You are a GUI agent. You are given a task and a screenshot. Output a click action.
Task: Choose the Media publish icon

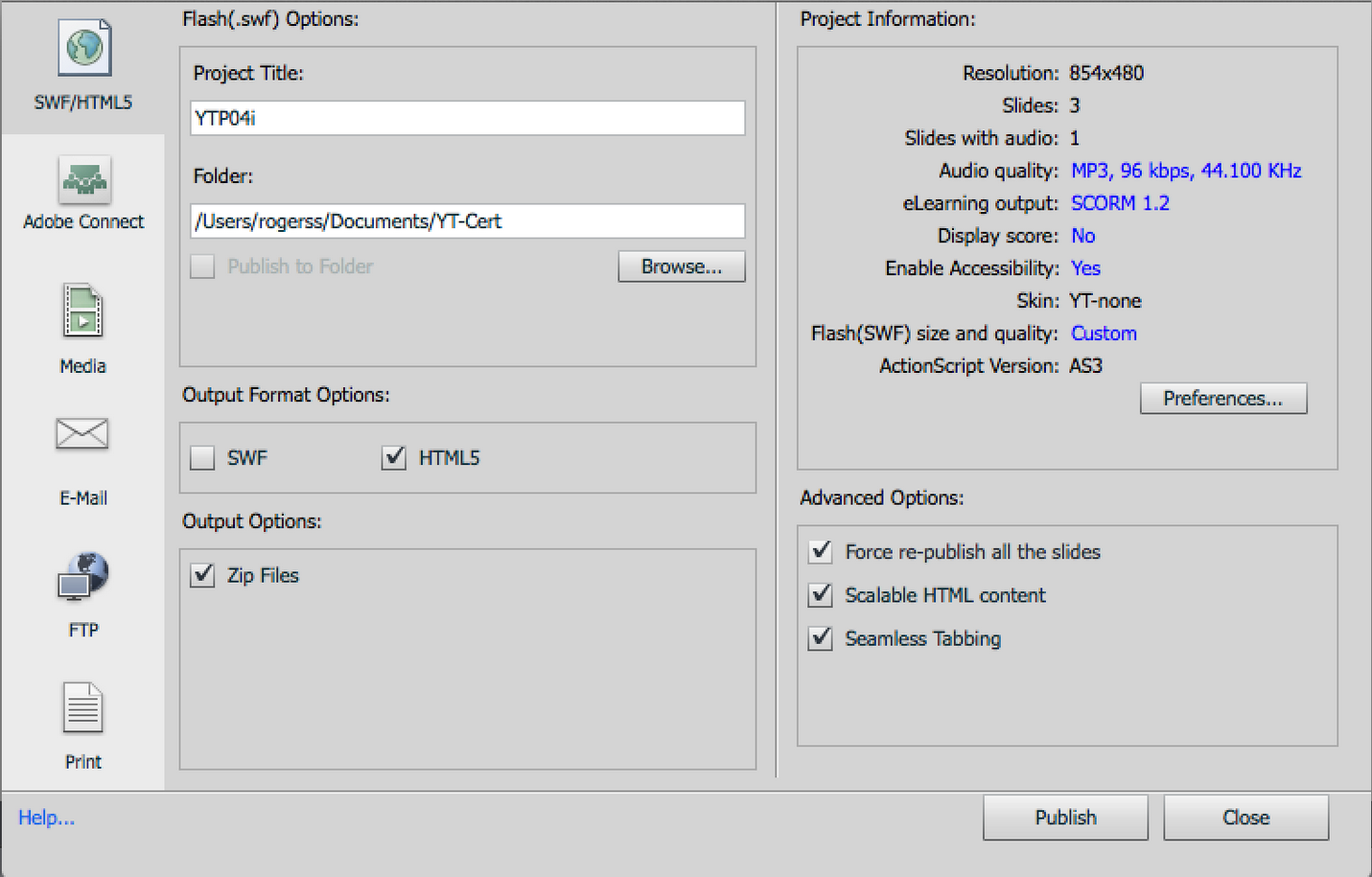[x=82, y=312]
